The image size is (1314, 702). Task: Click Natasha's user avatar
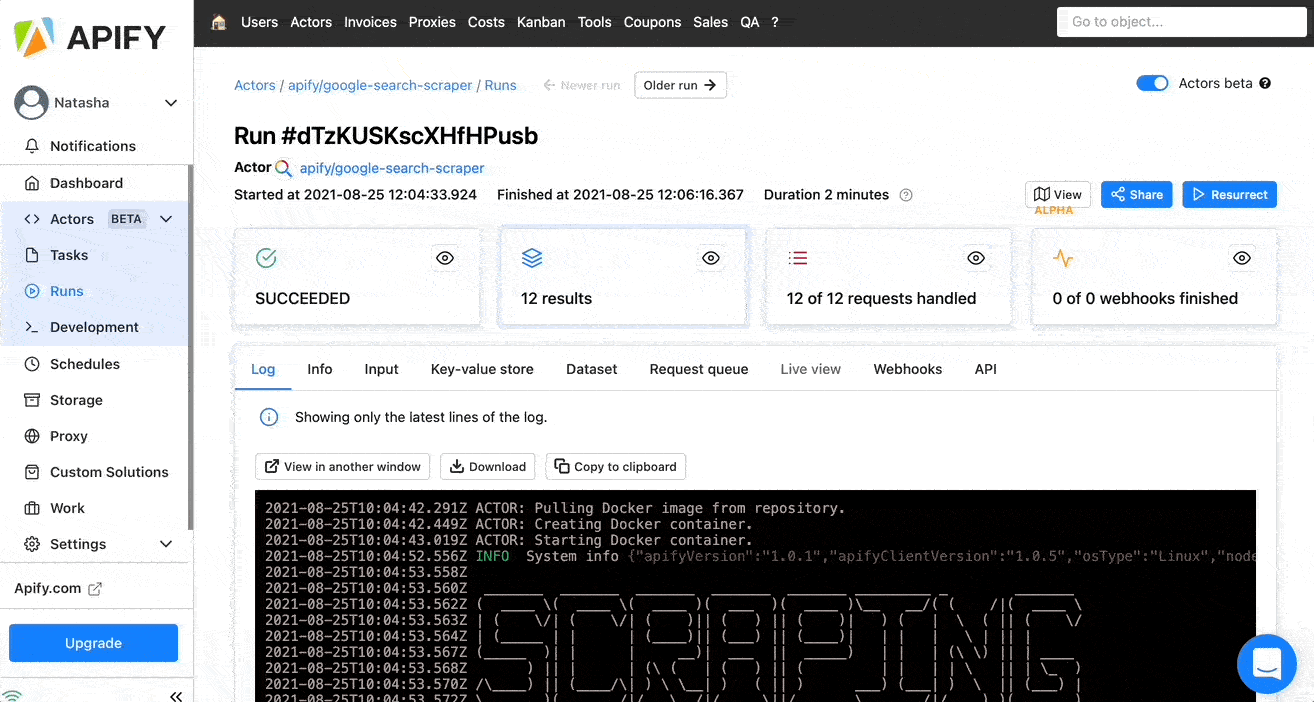click(x=31, y=102)
